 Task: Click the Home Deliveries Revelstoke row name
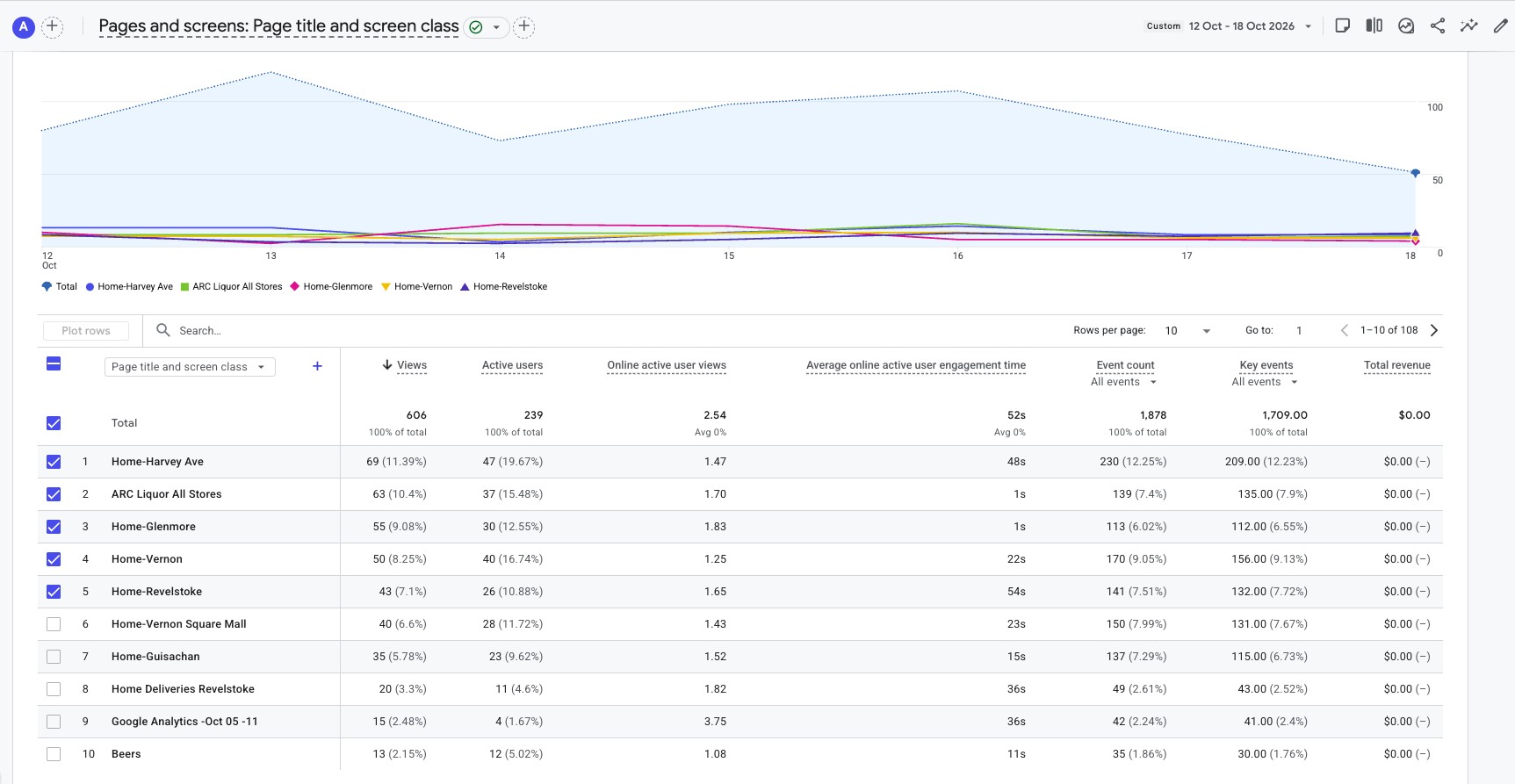pyautogui.click(x=183, y=689)
